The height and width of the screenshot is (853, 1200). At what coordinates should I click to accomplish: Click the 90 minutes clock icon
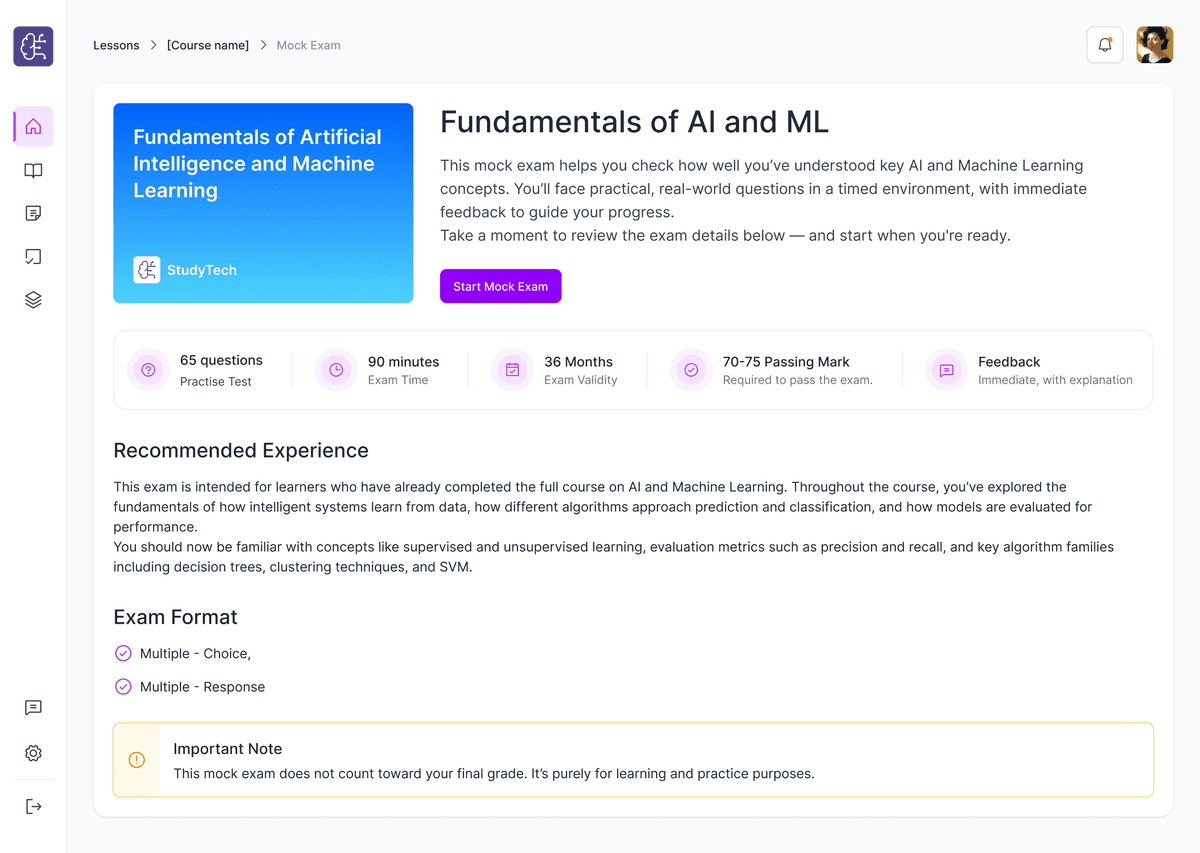click(x=336, y=370)
